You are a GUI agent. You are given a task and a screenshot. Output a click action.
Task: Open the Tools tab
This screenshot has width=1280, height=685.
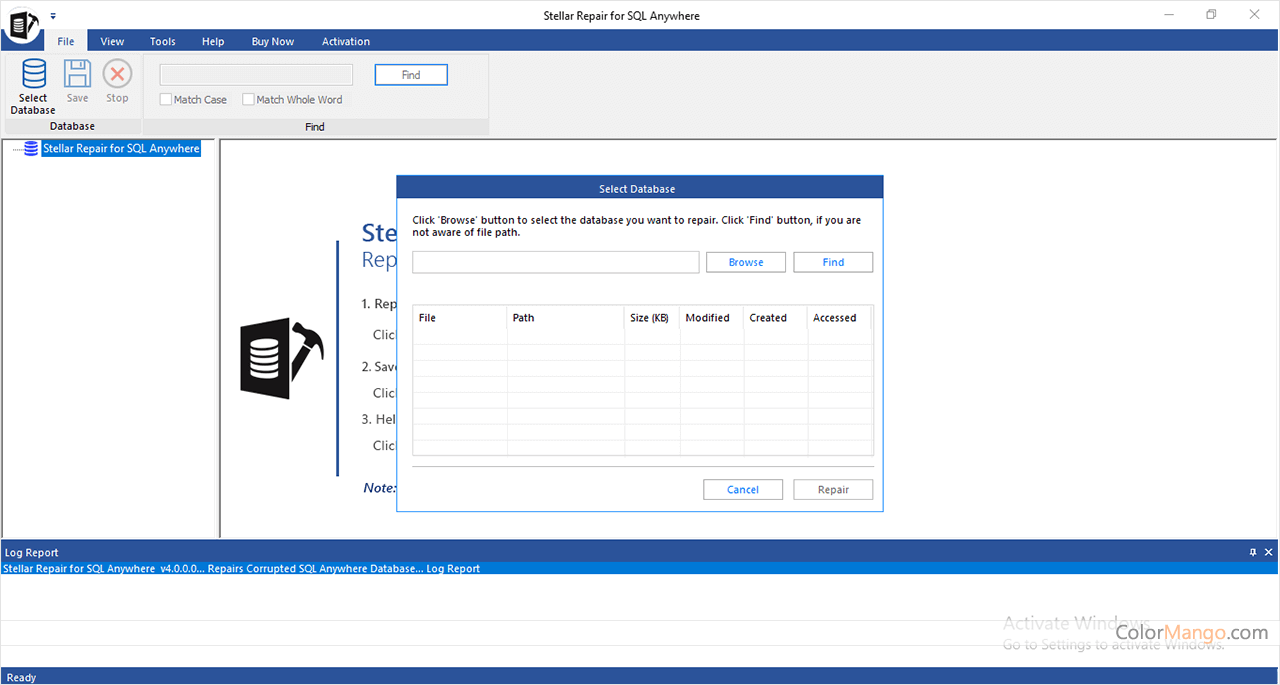pyautogui.click(x=163, y=41)
